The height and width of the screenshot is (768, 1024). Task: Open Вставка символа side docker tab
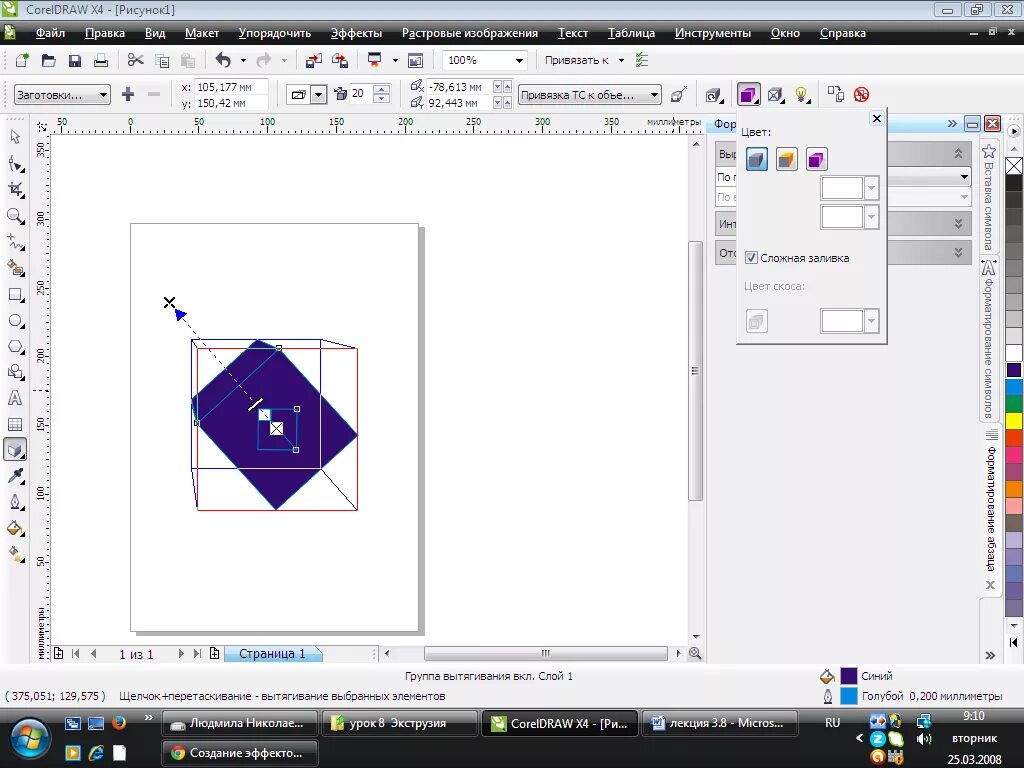[989, 197]
